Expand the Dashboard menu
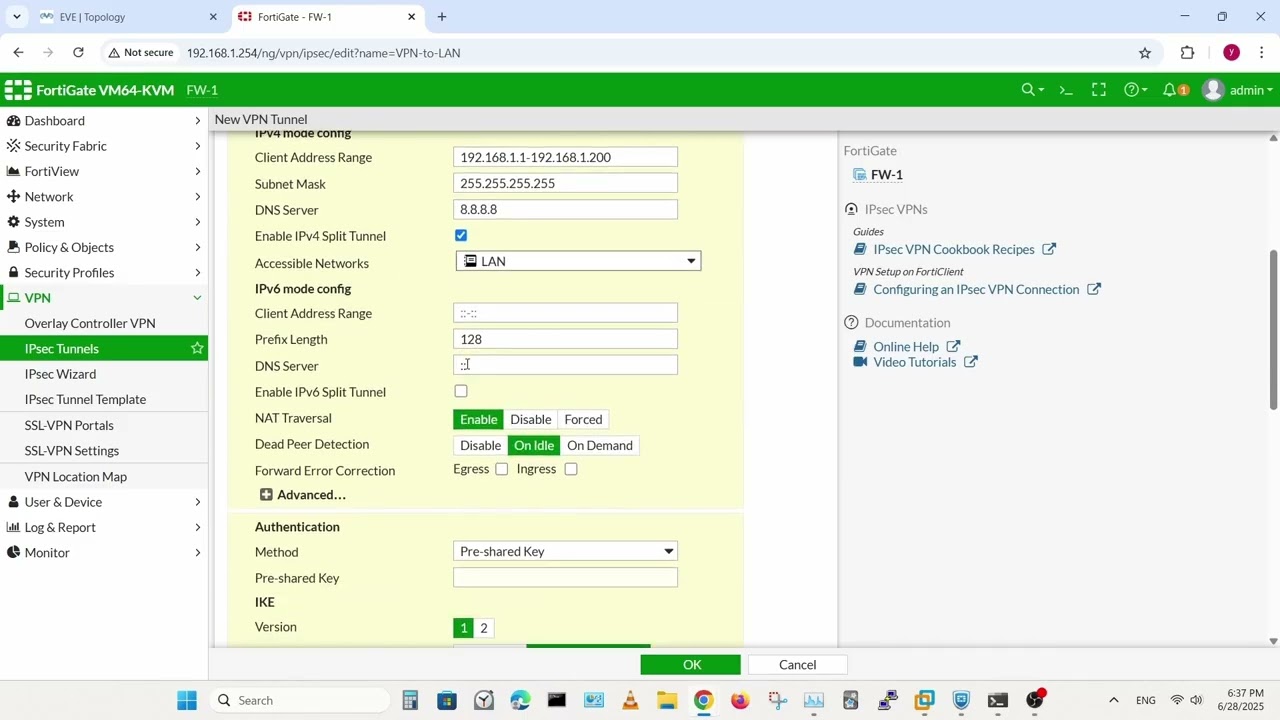This screenshot has width=1280, height=720. (104, 120)
